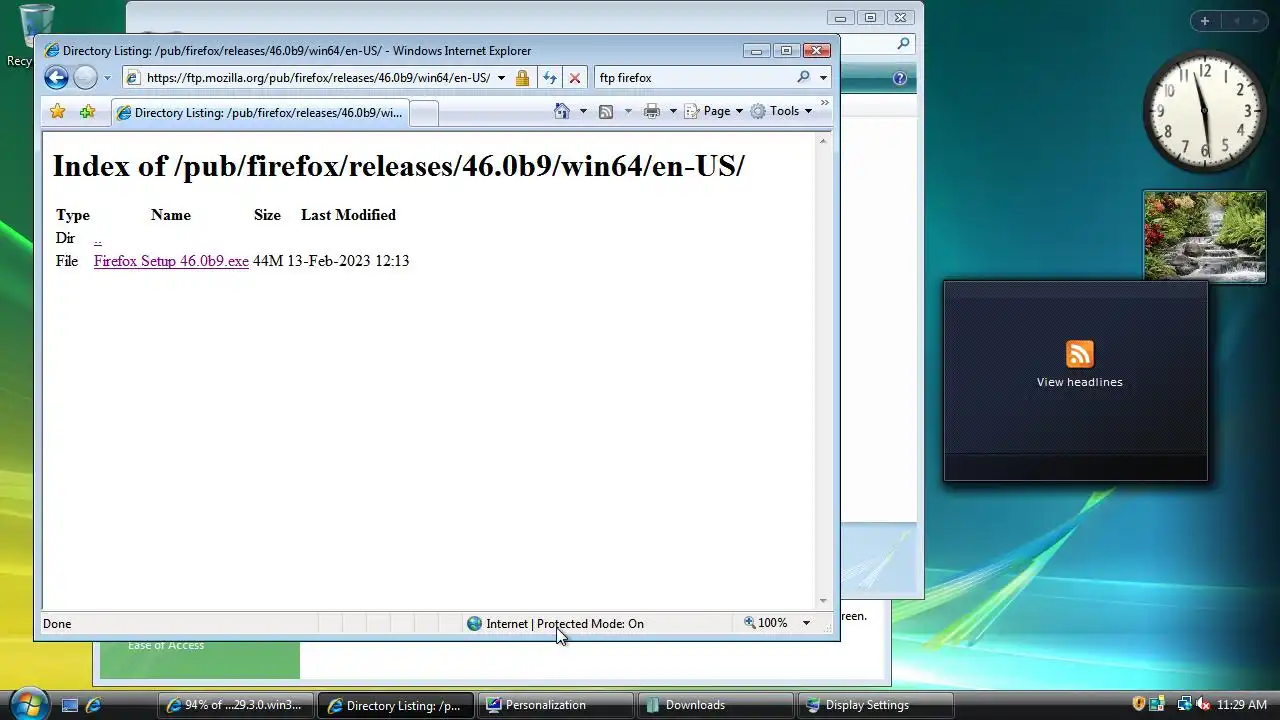This screenshot has width=1280, height=720.
Task: Click the security shield tray icon
Action: click(1139, 704)
